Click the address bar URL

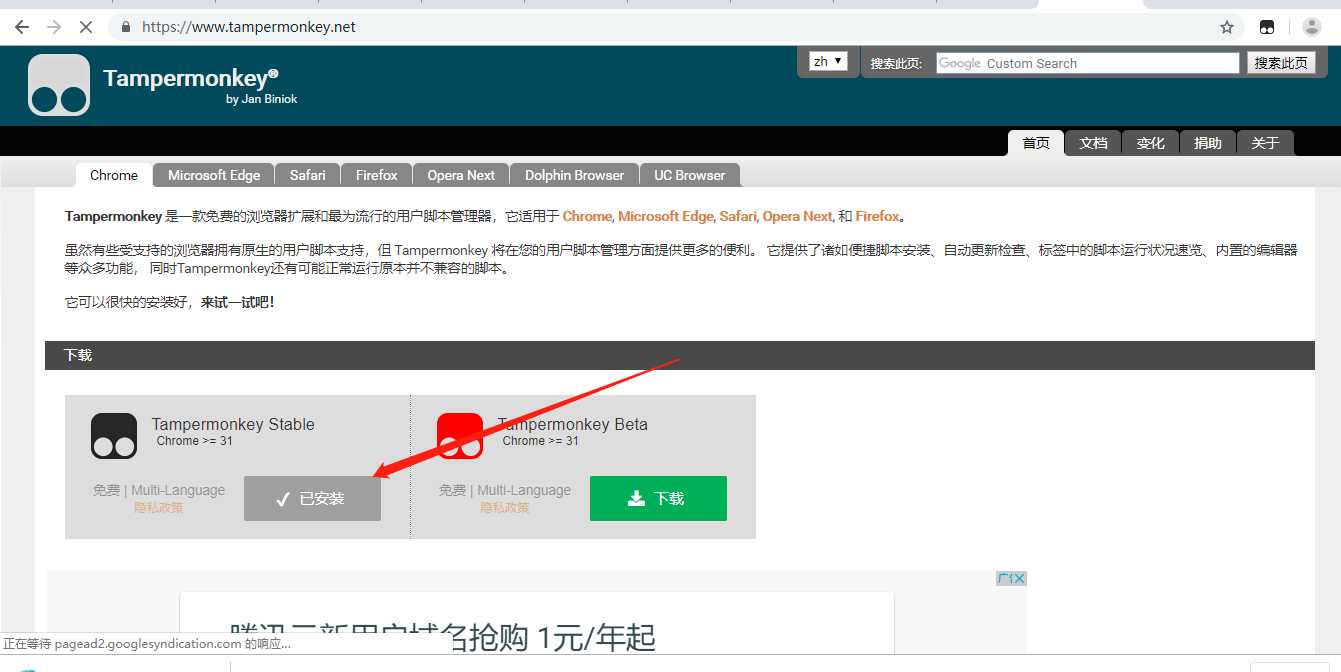pos(249,27)
